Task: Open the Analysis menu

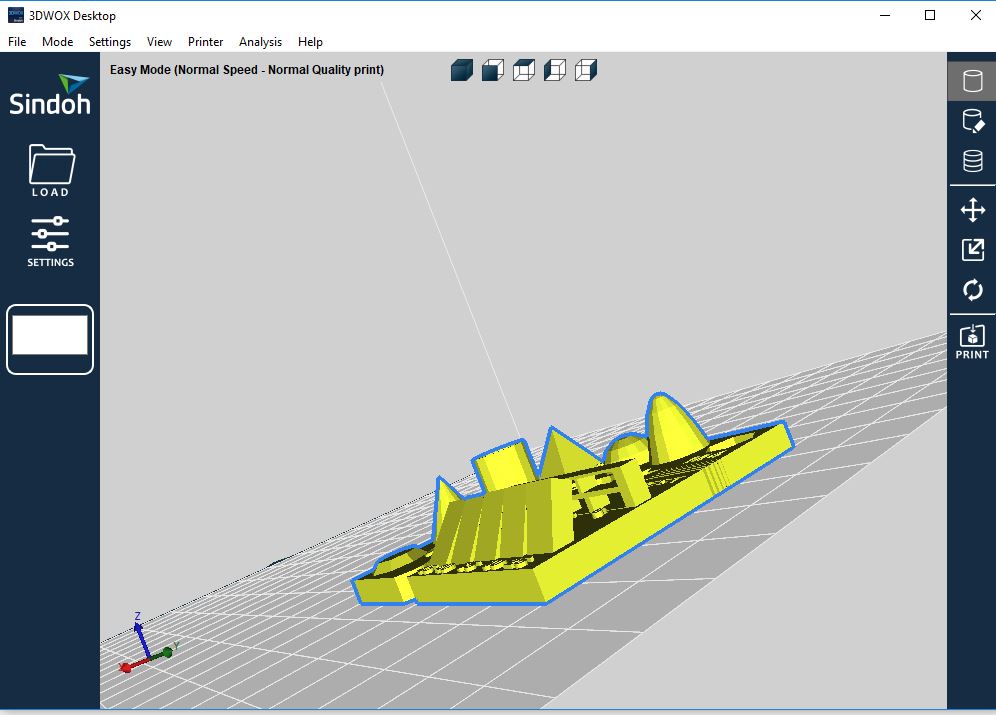Action: point(260,42)
